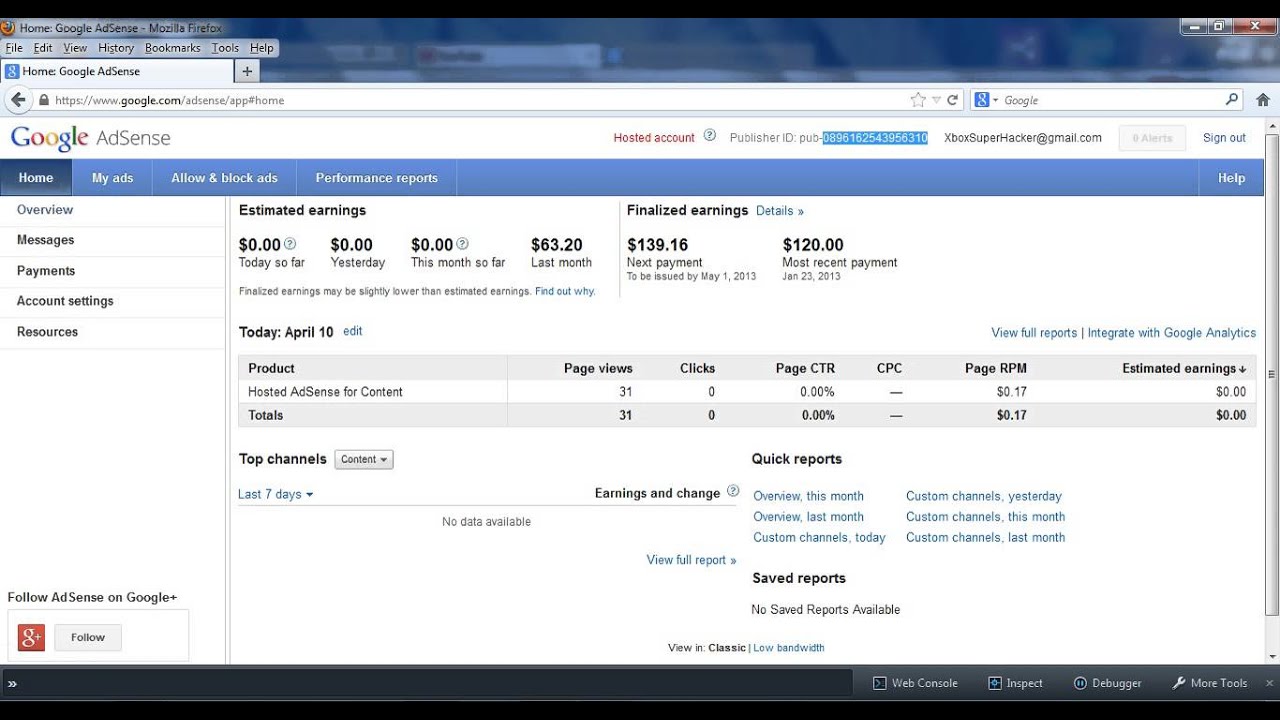The width and height of the screenshot is (1280, 720).
Task: Open the File menu
Action: [x=14, y=48]
